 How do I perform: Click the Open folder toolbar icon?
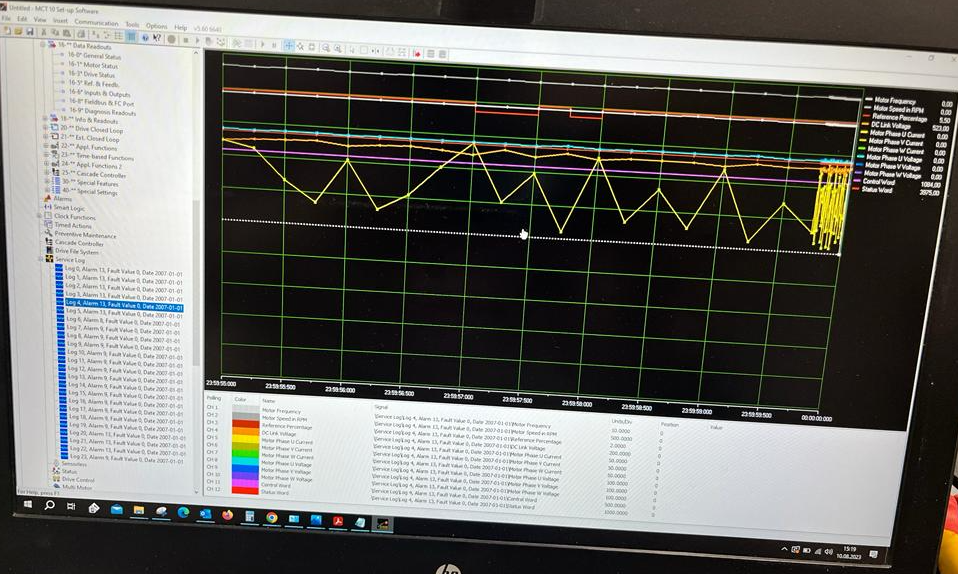click(19, 31)
